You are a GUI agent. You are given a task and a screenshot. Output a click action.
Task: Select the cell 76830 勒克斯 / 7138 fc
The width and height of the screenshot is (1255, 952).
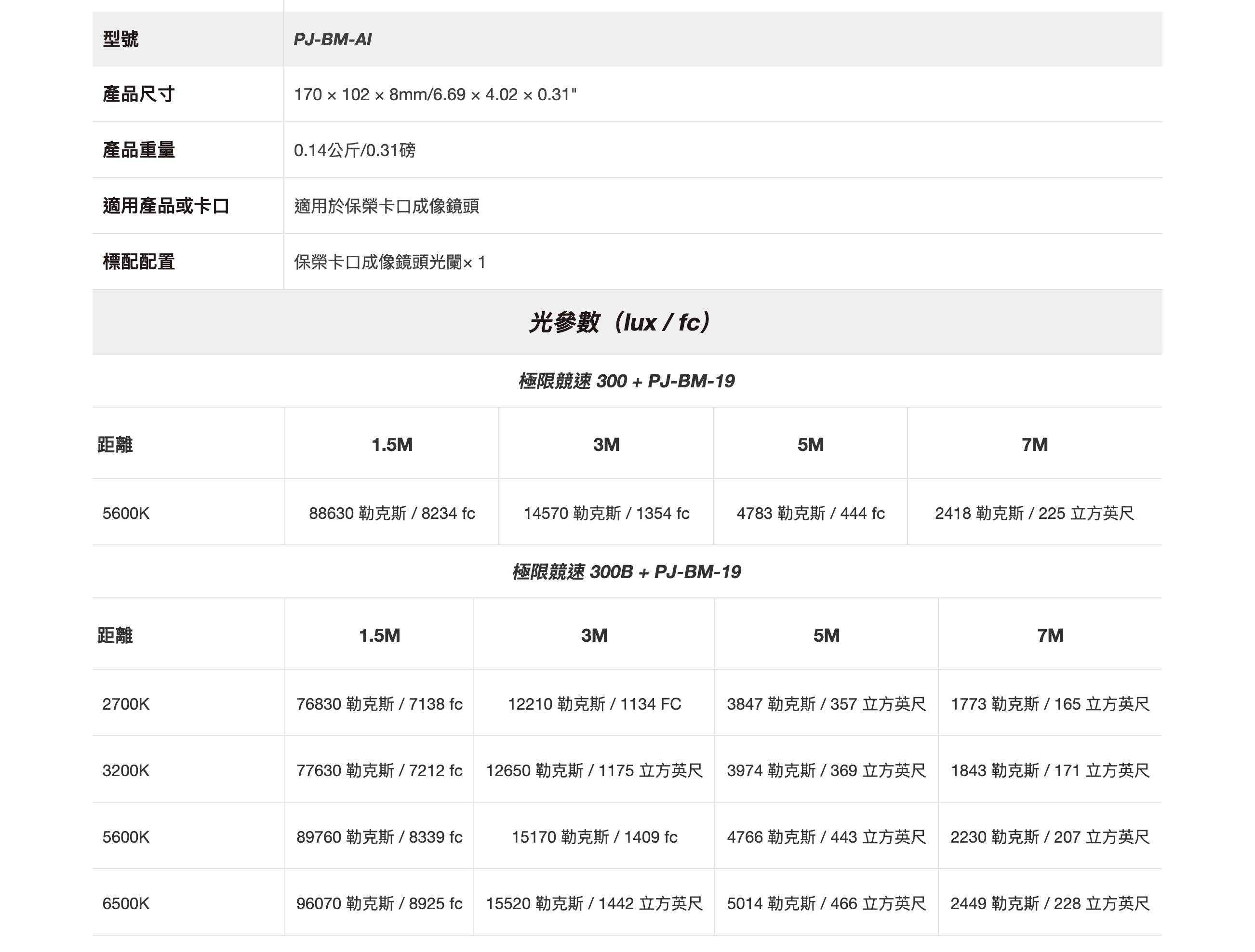(x=380, y=704)
